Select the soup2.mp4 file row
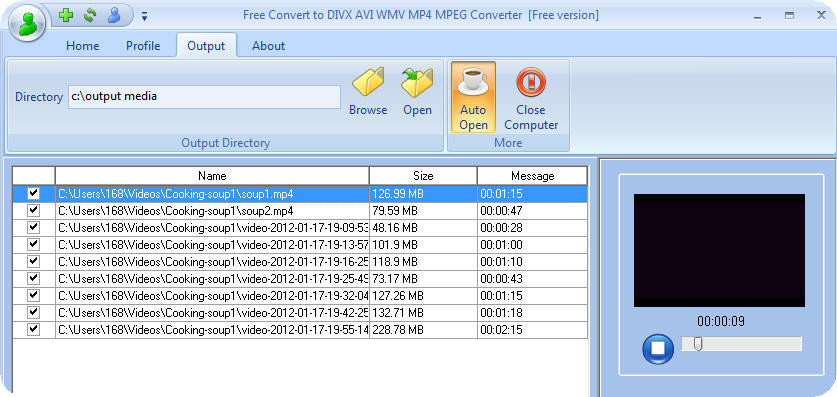 [300, 211]
